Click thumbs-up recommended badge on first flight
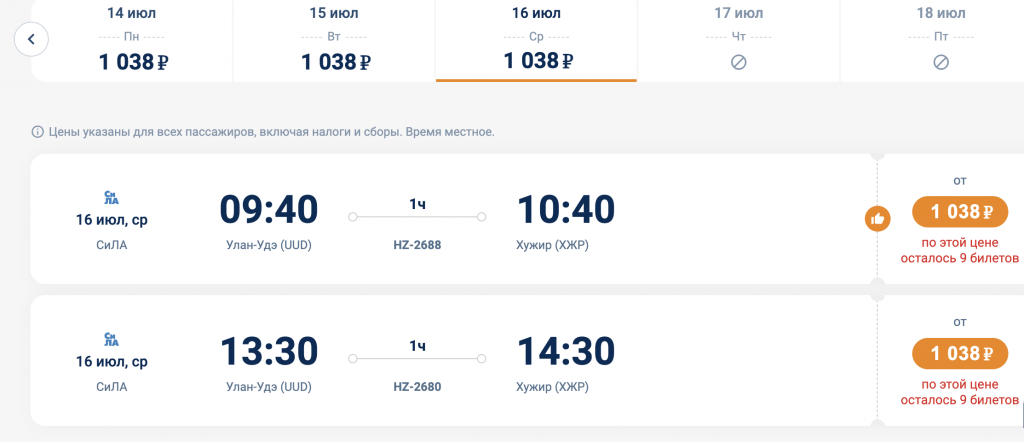This screenshot has height=442, width=1024. [x=878, y=219]
